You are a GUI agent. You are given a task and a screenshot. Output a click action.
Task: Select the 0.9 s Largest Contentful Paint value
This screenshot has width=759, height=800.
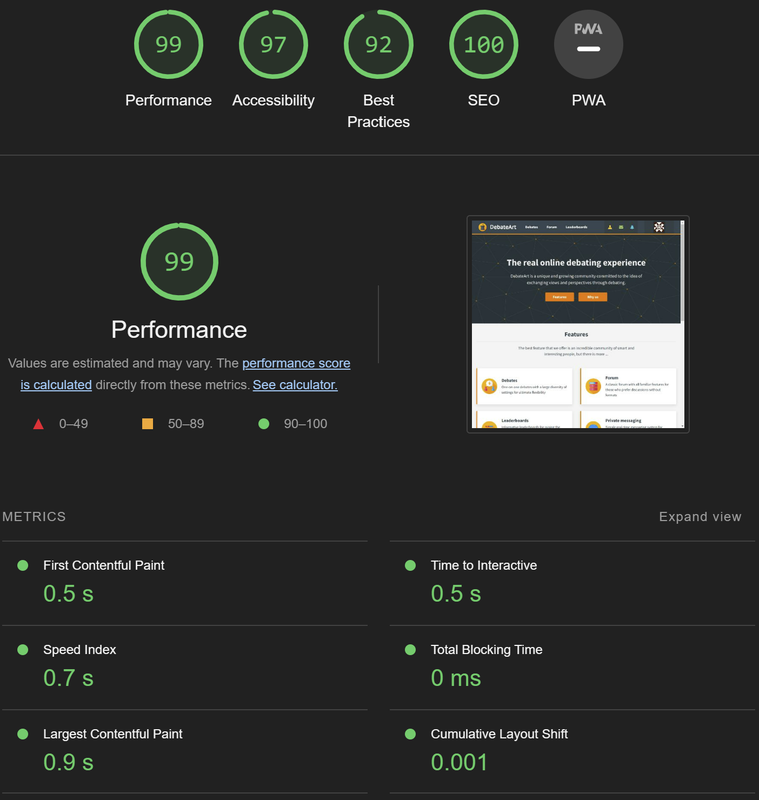tap(68, 762)
